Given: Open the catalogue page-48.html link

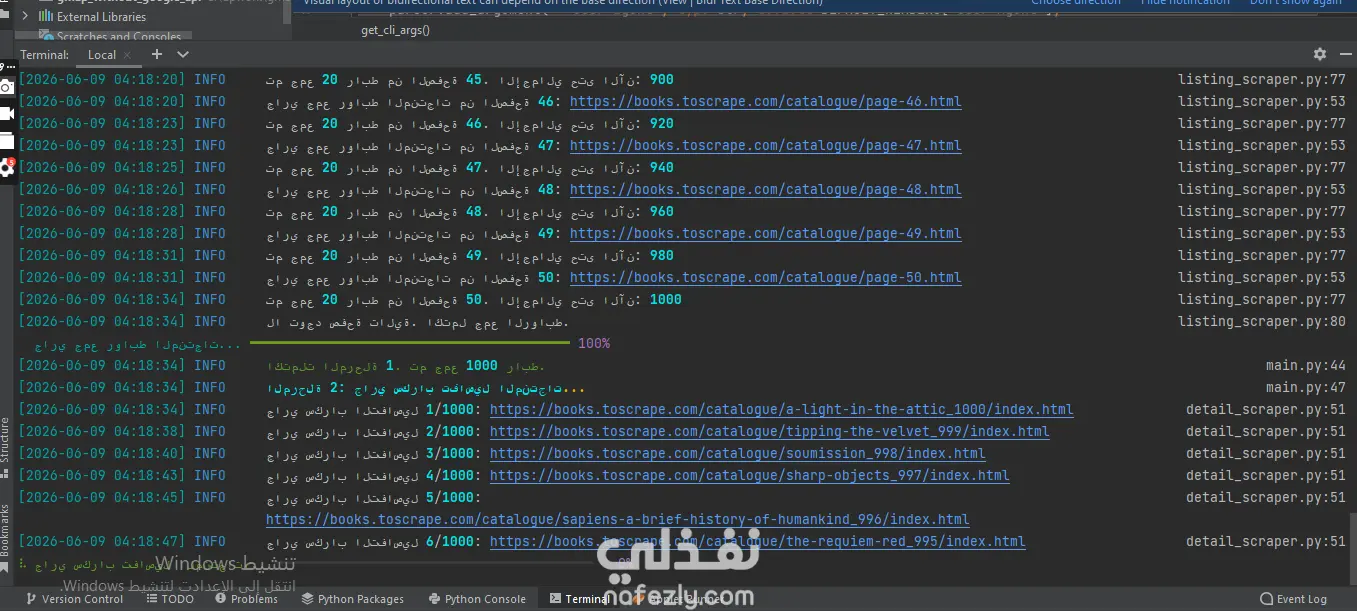Looking at the screenshot, I should click(x=765, y=189).
